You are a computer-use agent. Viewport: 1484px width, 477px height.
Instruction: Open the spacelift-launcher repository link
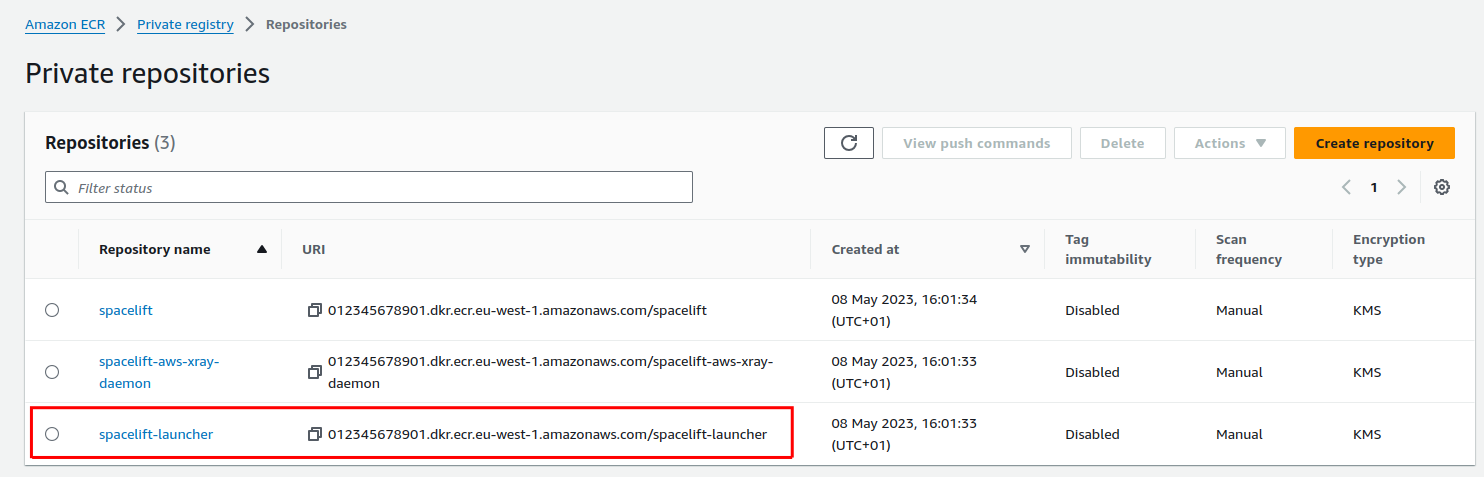pos(156,434)
